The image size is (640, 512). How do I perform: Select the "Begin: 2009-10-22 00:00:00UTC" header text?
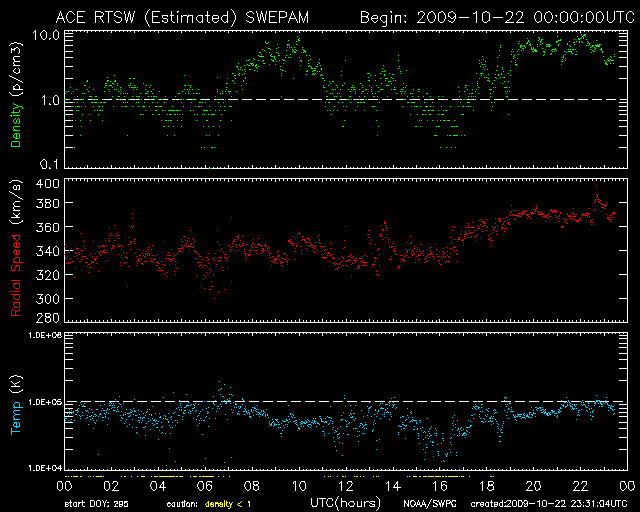point(497,18)
